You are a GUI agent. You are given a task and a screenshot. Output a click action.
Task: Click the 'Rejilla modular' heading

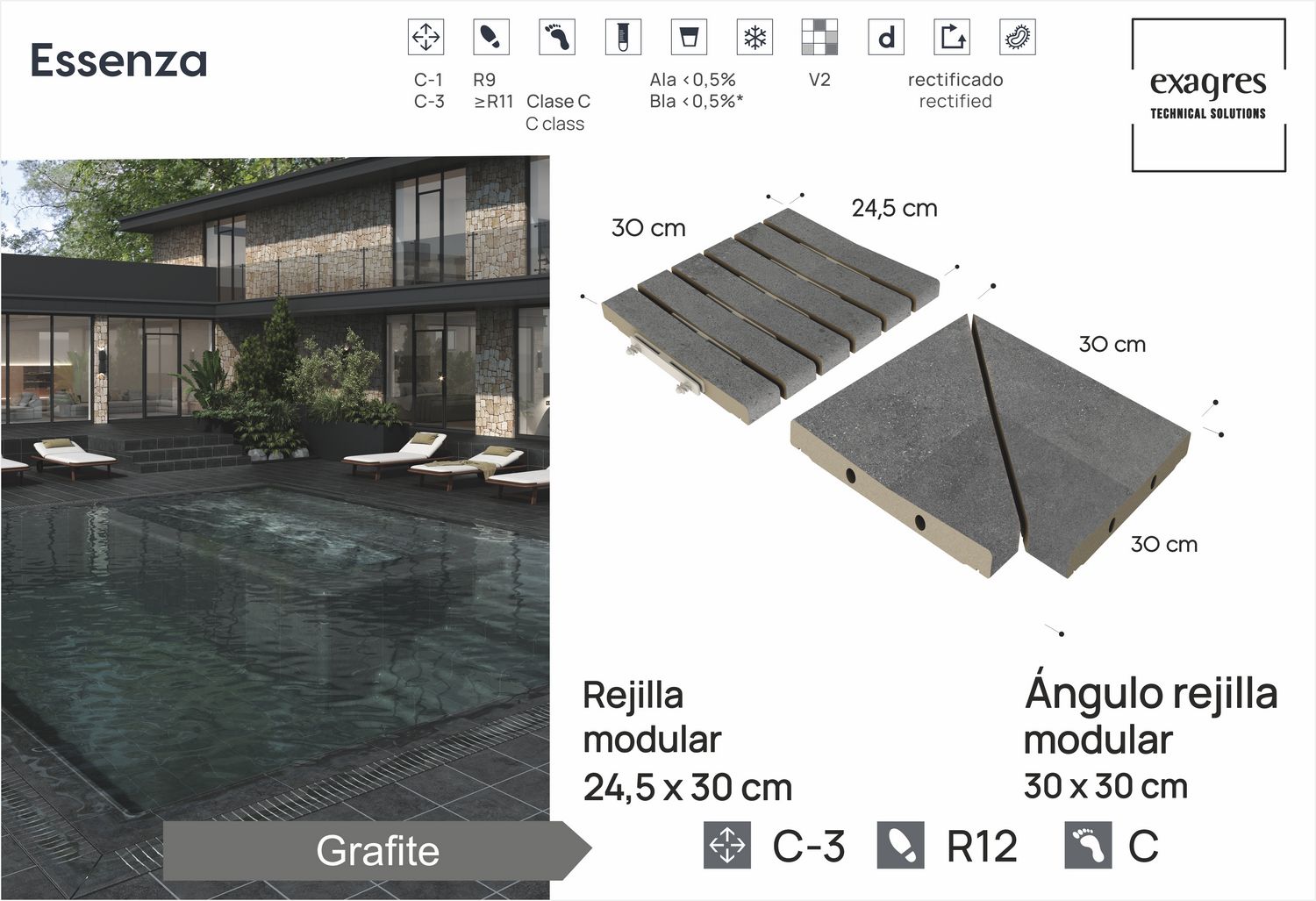pyautogui.click(x=652, y=717)
